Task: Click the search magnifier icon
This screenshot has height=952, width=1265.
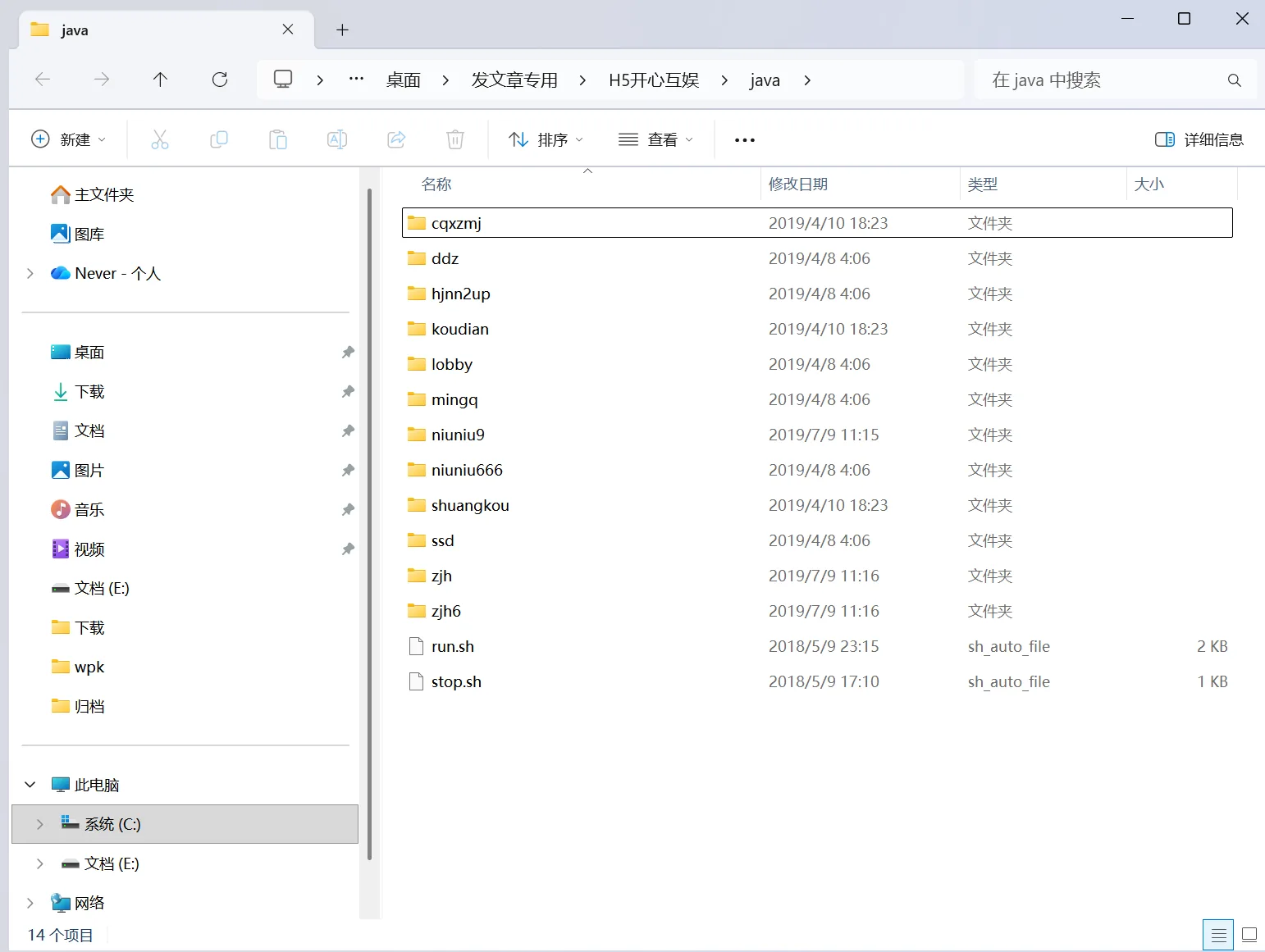Action: point(1234,80)
